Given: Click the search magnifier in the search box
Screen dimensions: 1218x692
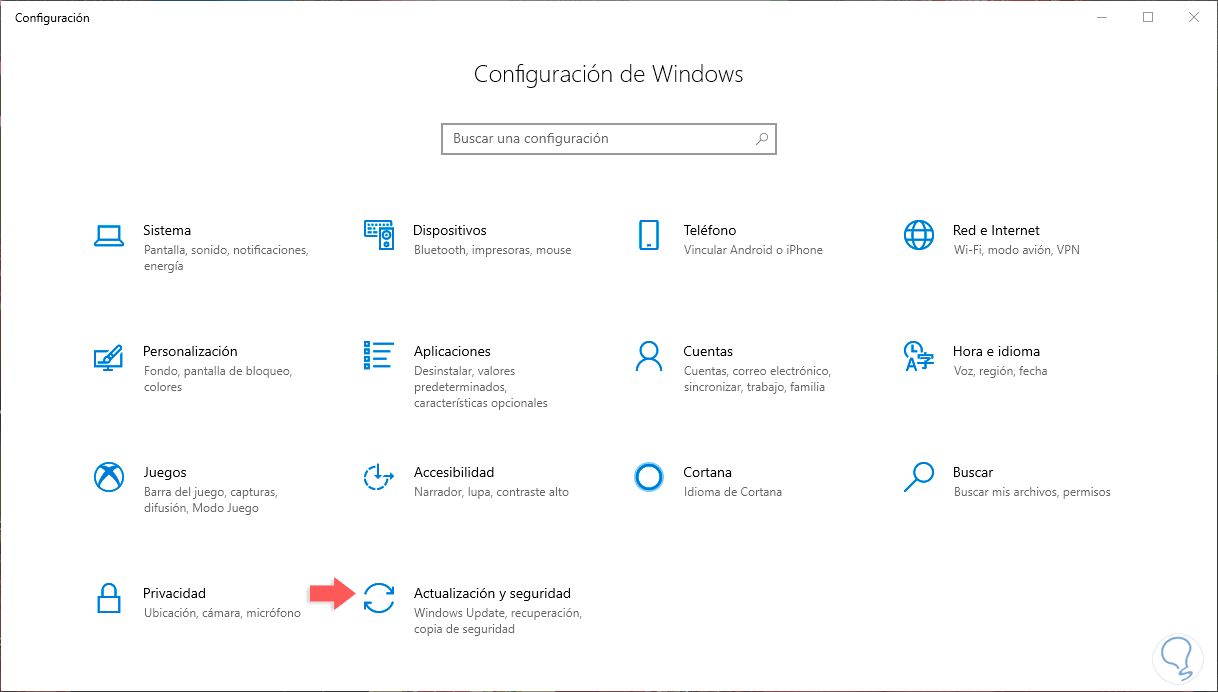Looking at the screenshot, I should pyautogui.click(x=762, y=139).
